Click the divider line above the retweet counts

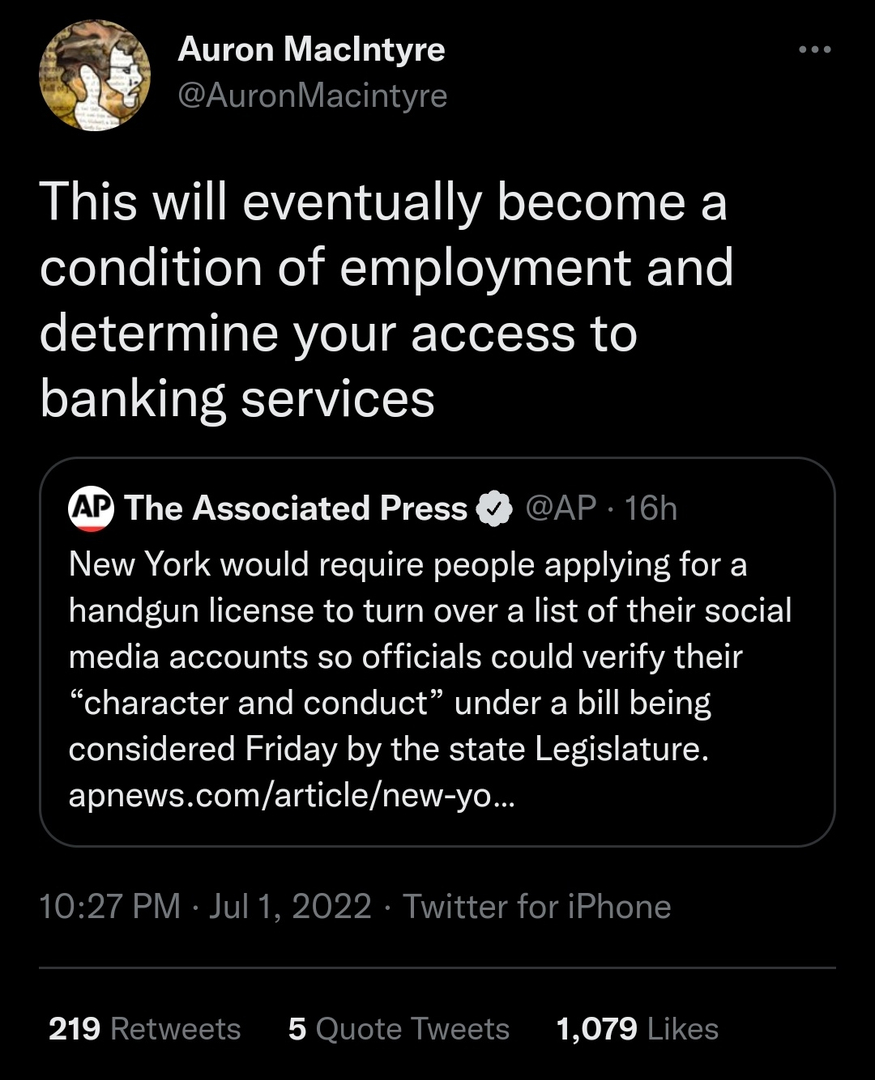coord(436,968)
